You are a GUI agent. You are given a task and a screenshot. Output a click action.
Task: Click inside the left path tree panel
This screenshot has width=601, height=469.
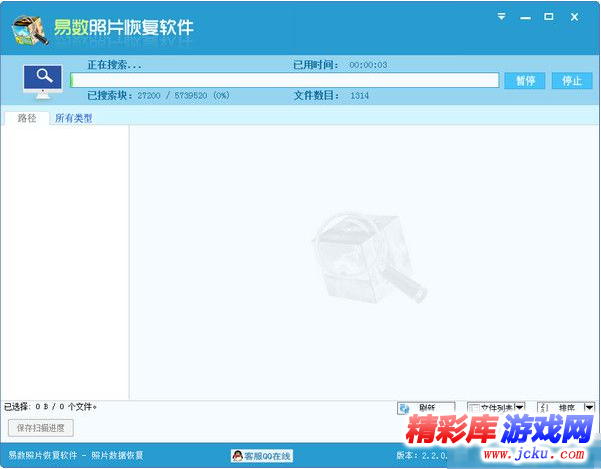point(64,262)
